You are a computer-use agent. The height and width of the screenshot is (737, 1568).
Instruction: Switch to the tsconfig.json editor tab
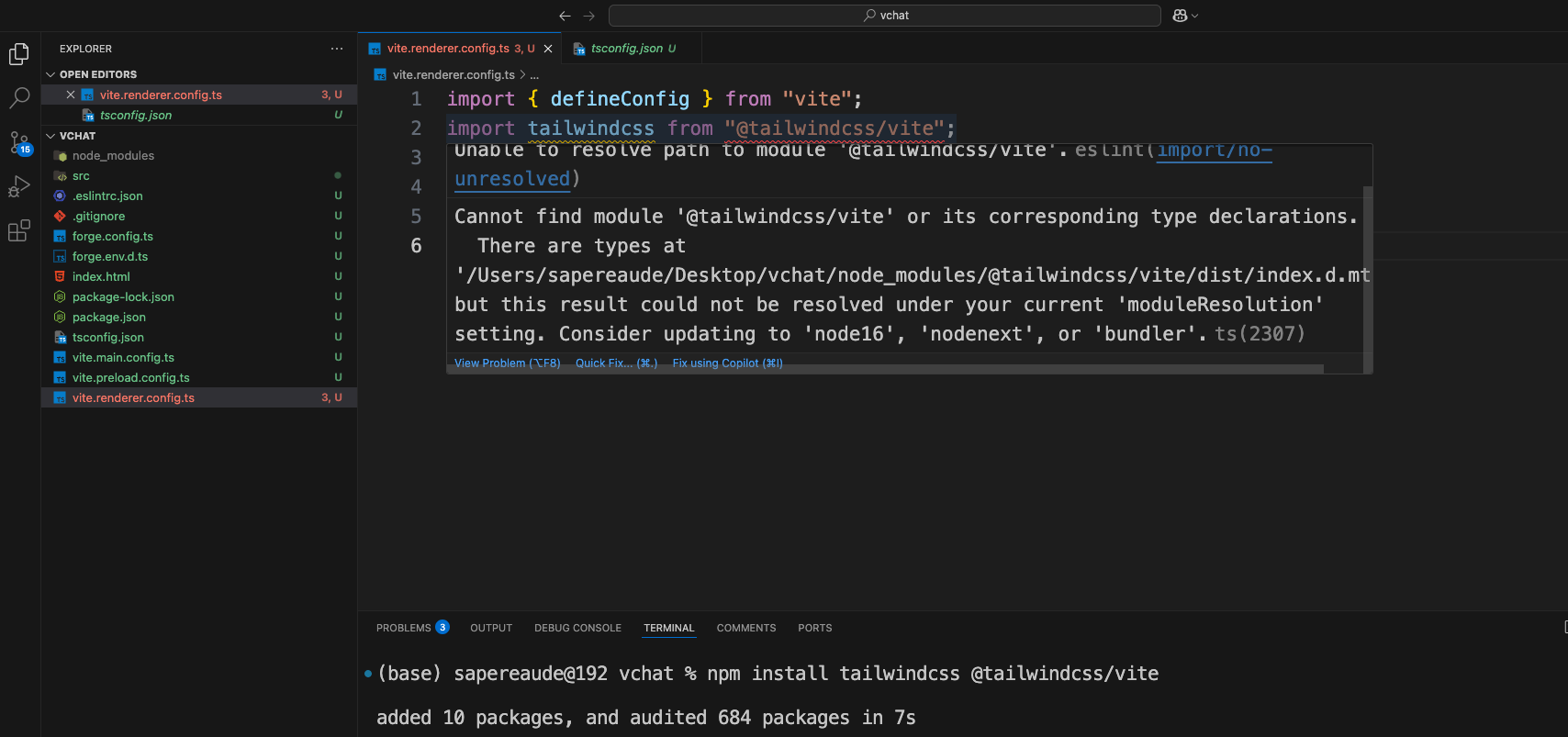[626, 49]
